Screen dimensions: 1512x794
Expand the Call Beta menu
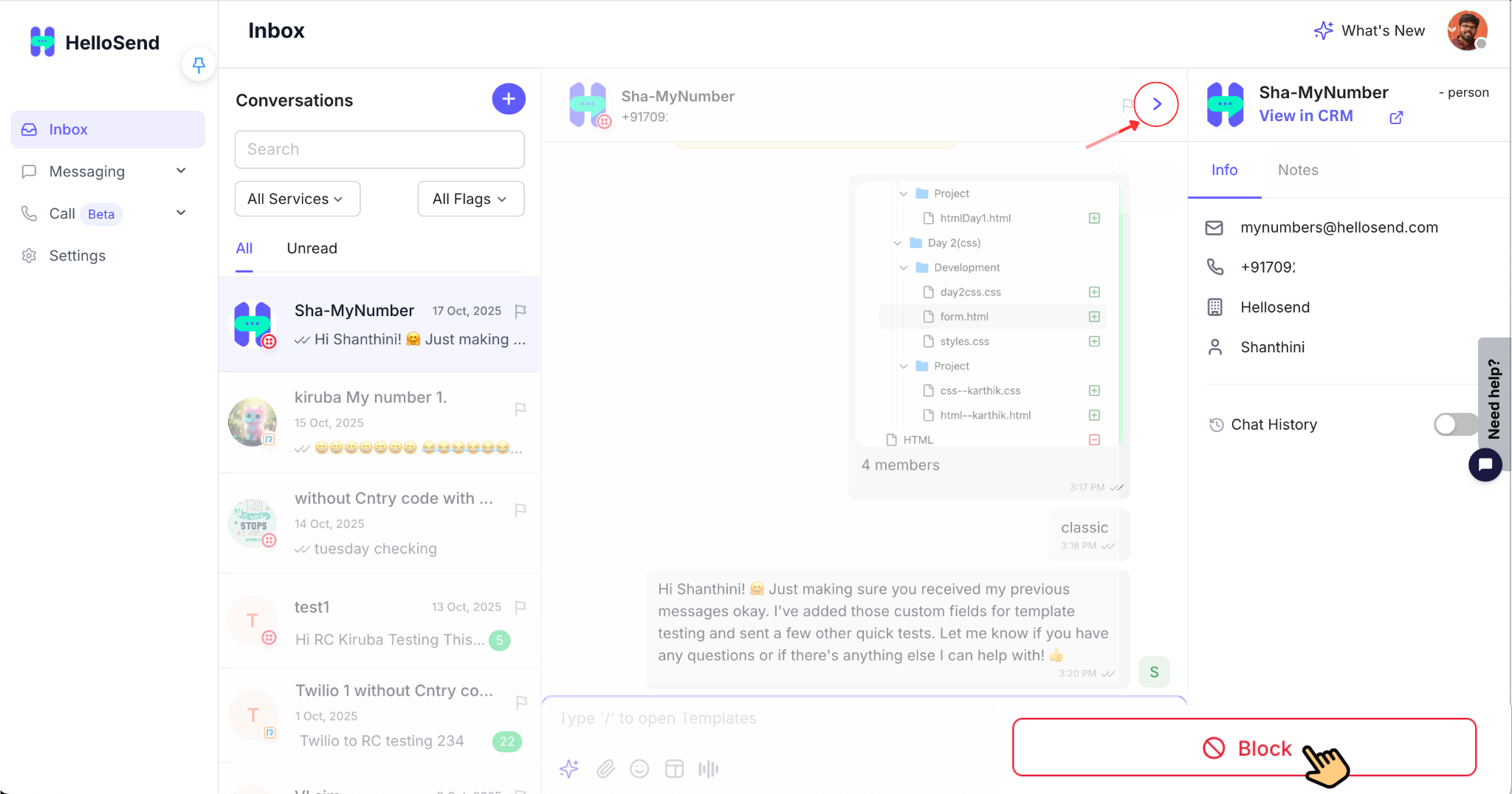103,213
